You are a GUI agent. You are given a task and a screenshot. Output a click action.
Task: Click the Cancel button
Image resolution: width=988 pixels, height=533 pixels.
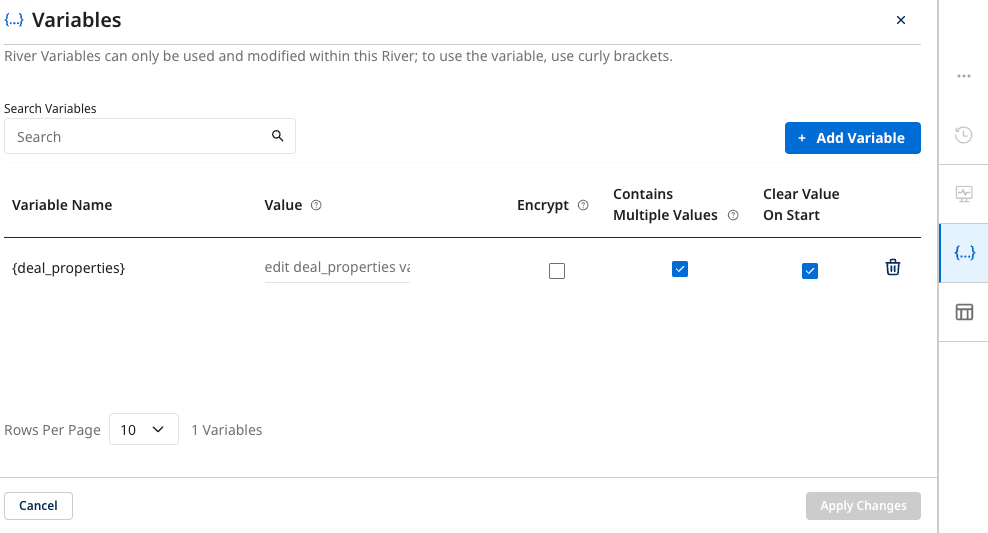pyautogui.click(x=38, y=506)
